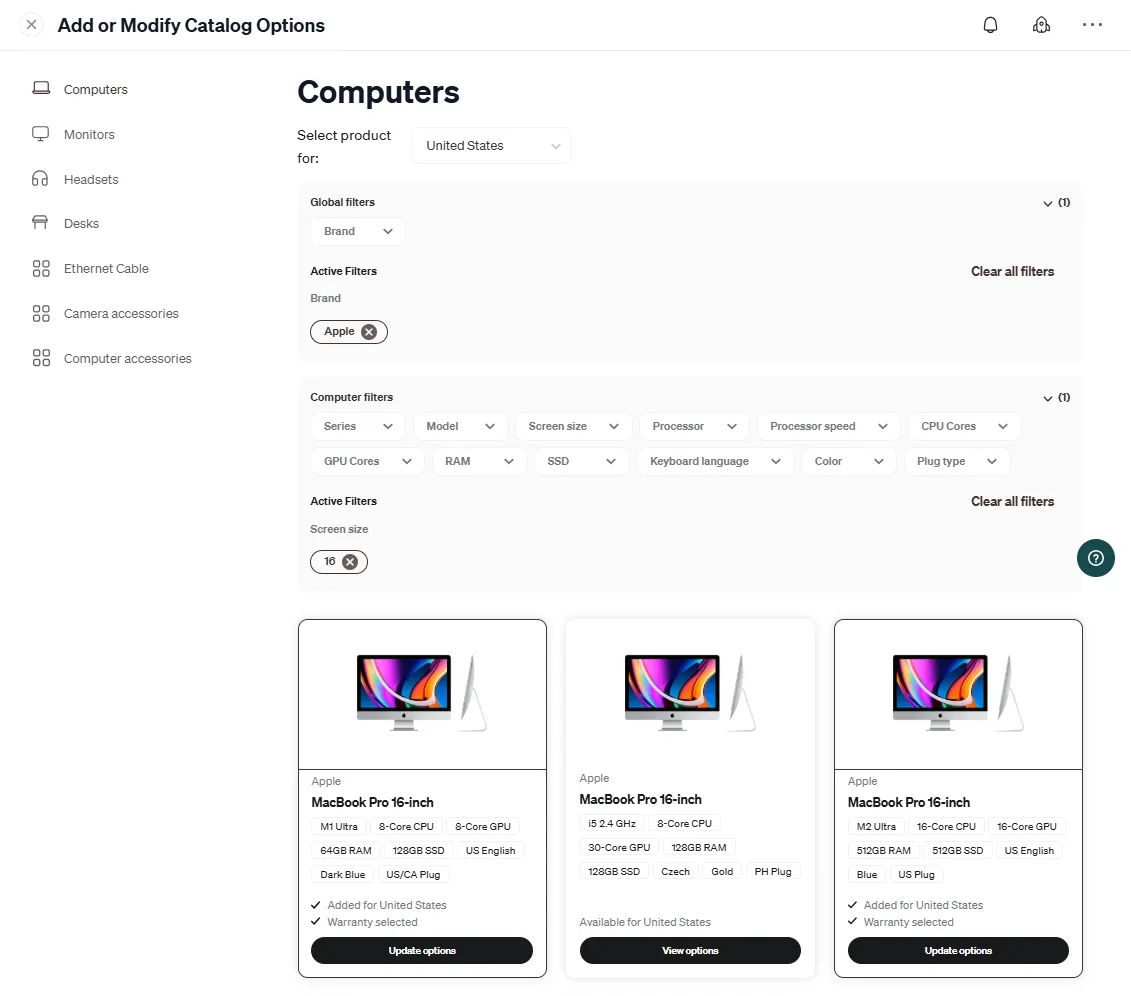Viewport: 1131px width, 996px height.
Task: Click the grid icon beside Ethernet Cable
Action: (41, 268)
